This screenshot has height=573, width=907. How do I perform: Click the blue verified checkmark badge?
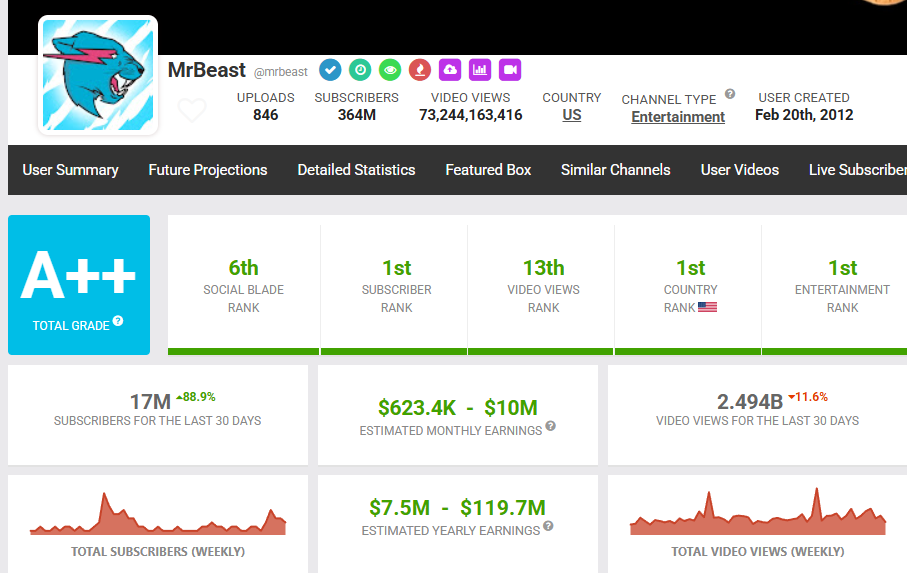pos(330,70)
